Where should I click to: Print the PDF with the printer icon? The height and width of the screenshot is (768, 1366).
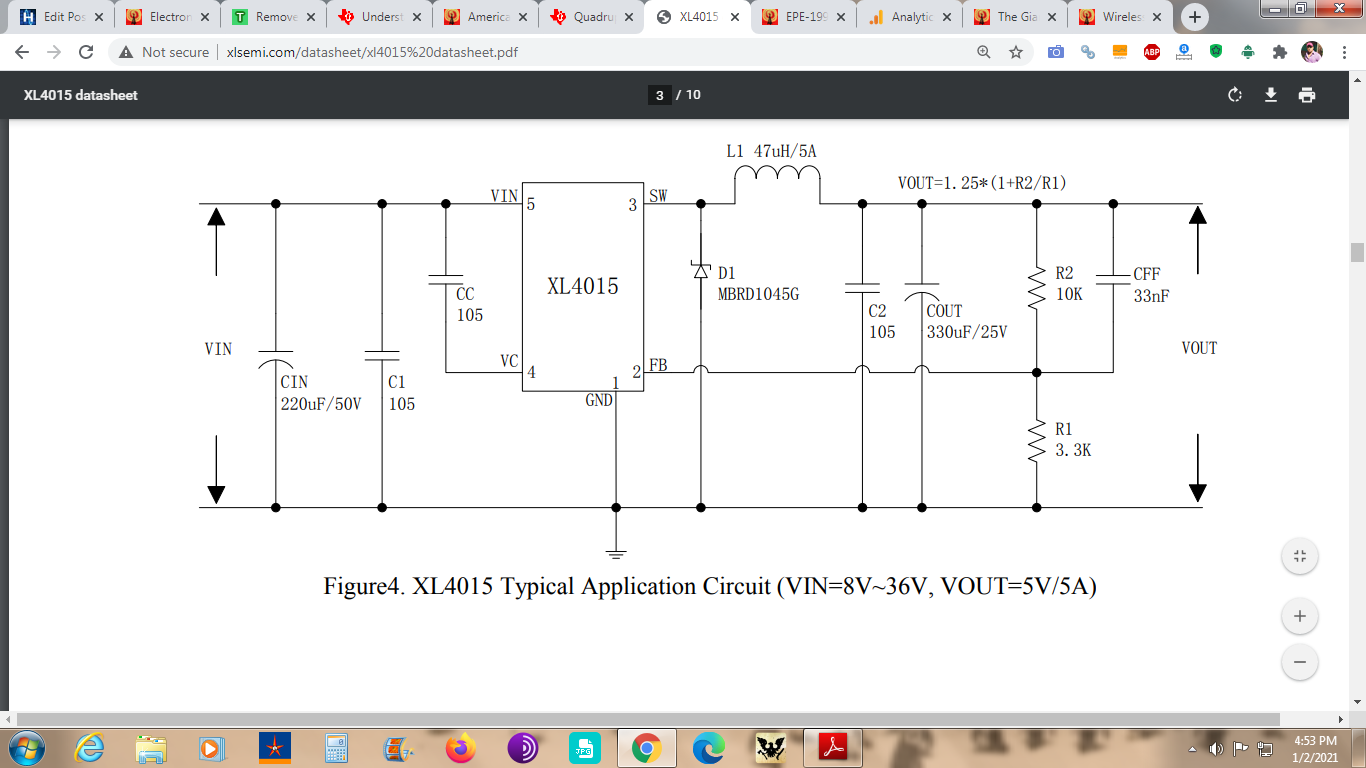click(1307, 95)
